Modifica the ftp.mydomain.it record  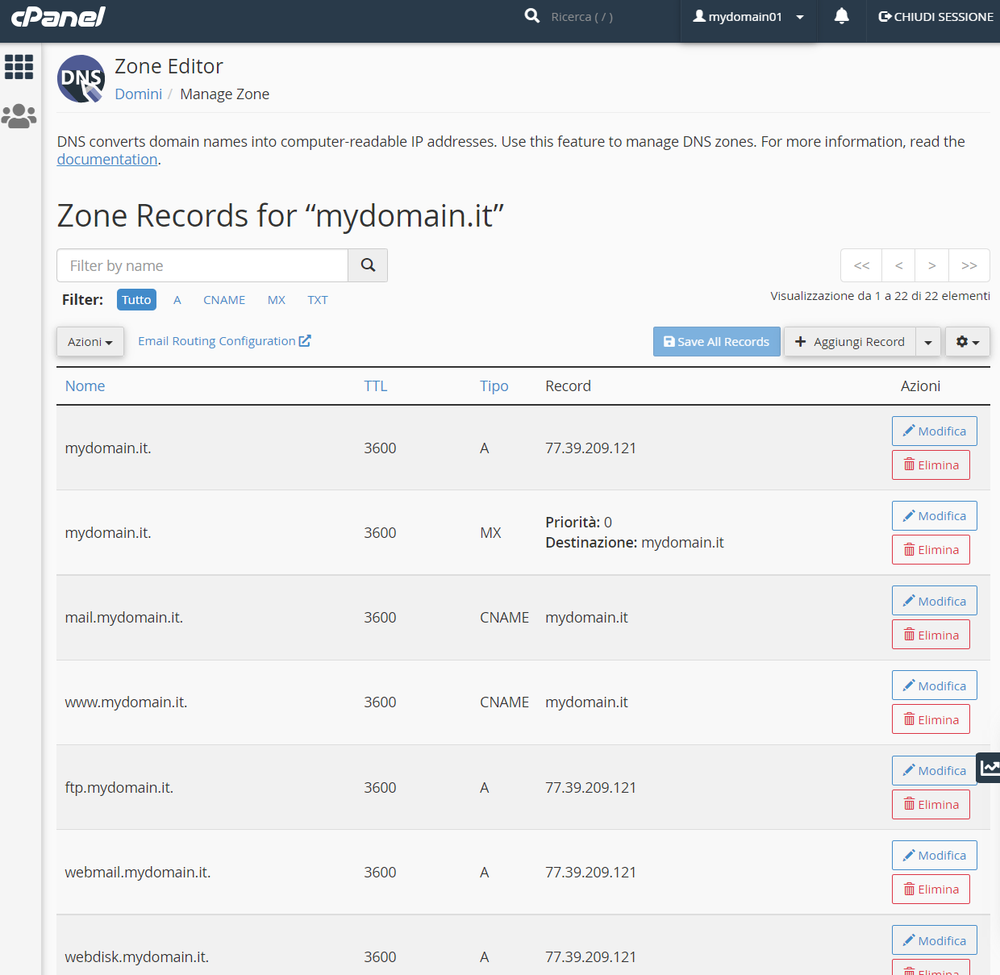pyautogui.click(x=934, y=770)
